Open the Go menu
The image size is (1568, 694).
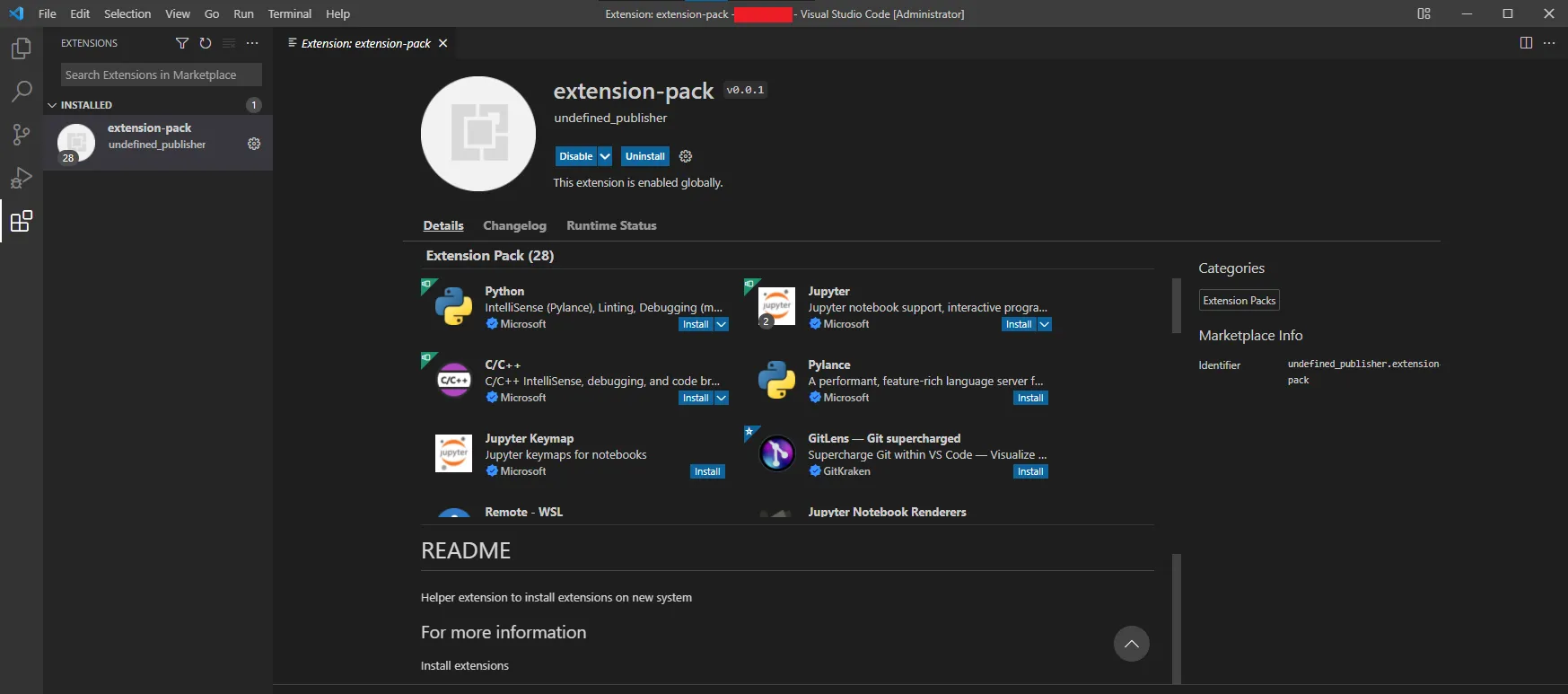[x=212, y=13]
